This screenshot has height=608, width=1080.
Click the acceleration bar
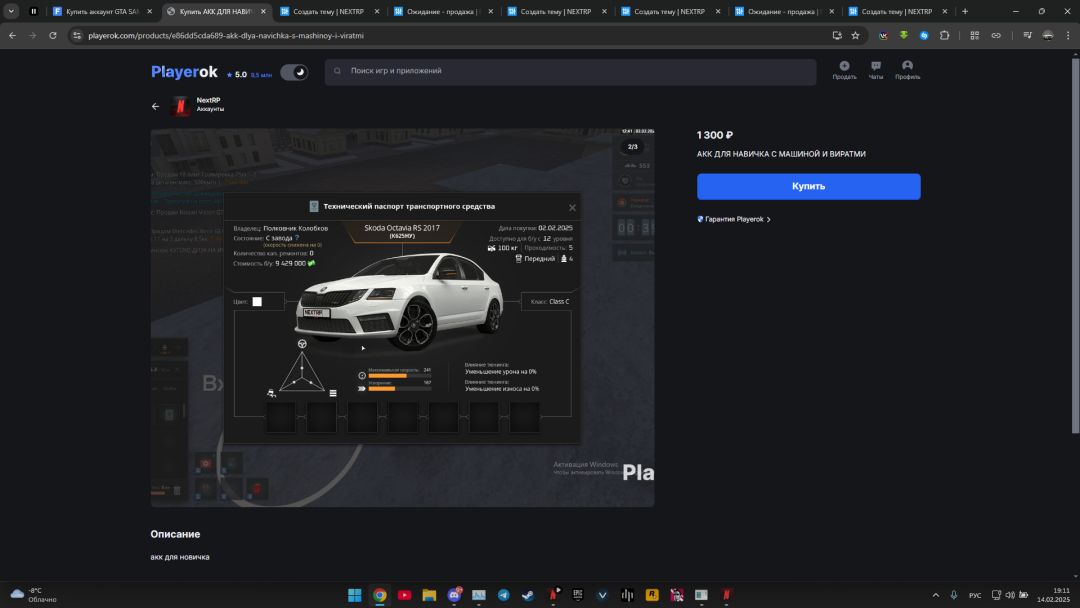point(399,389)
